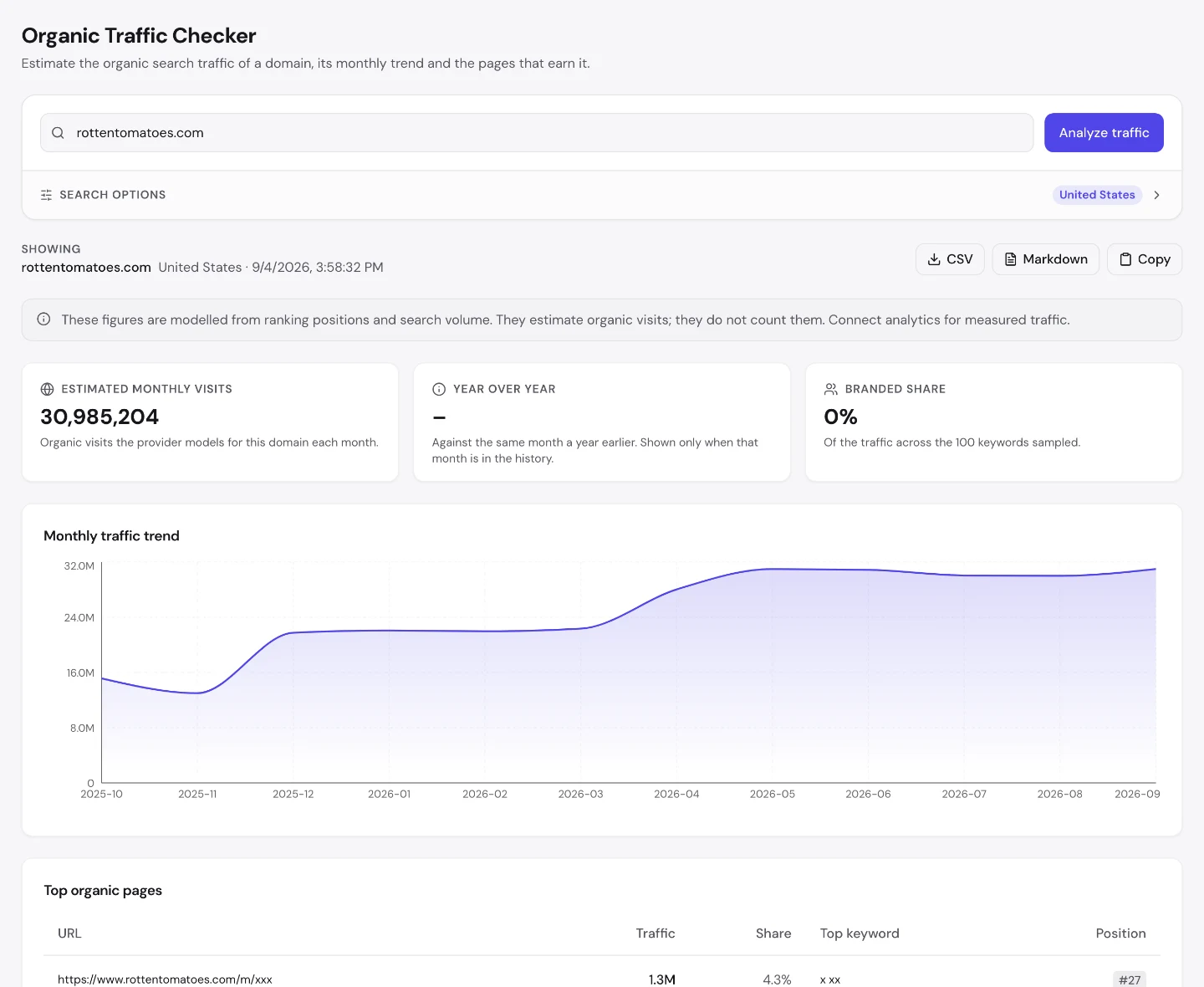
Task: Click the document icon on Markdown button
Action: click(1010, 259)
